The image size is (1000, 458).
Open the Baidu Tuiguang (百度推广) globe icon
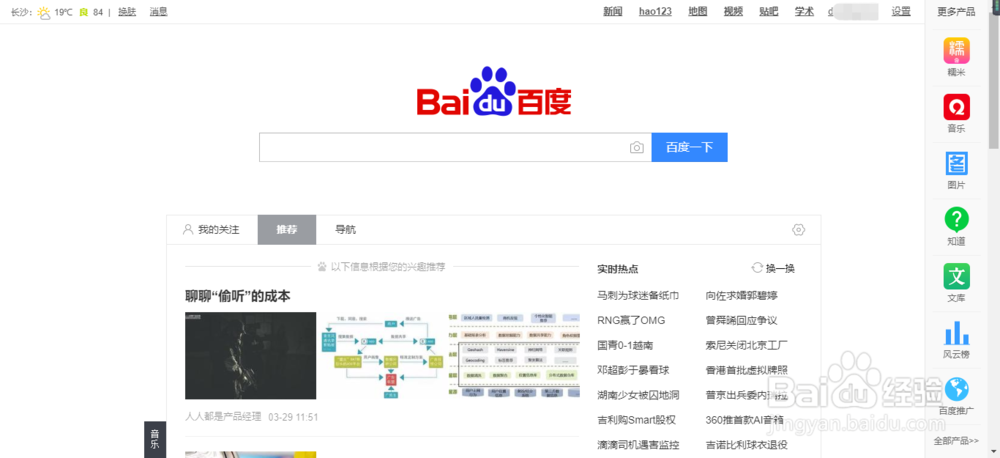956,388
